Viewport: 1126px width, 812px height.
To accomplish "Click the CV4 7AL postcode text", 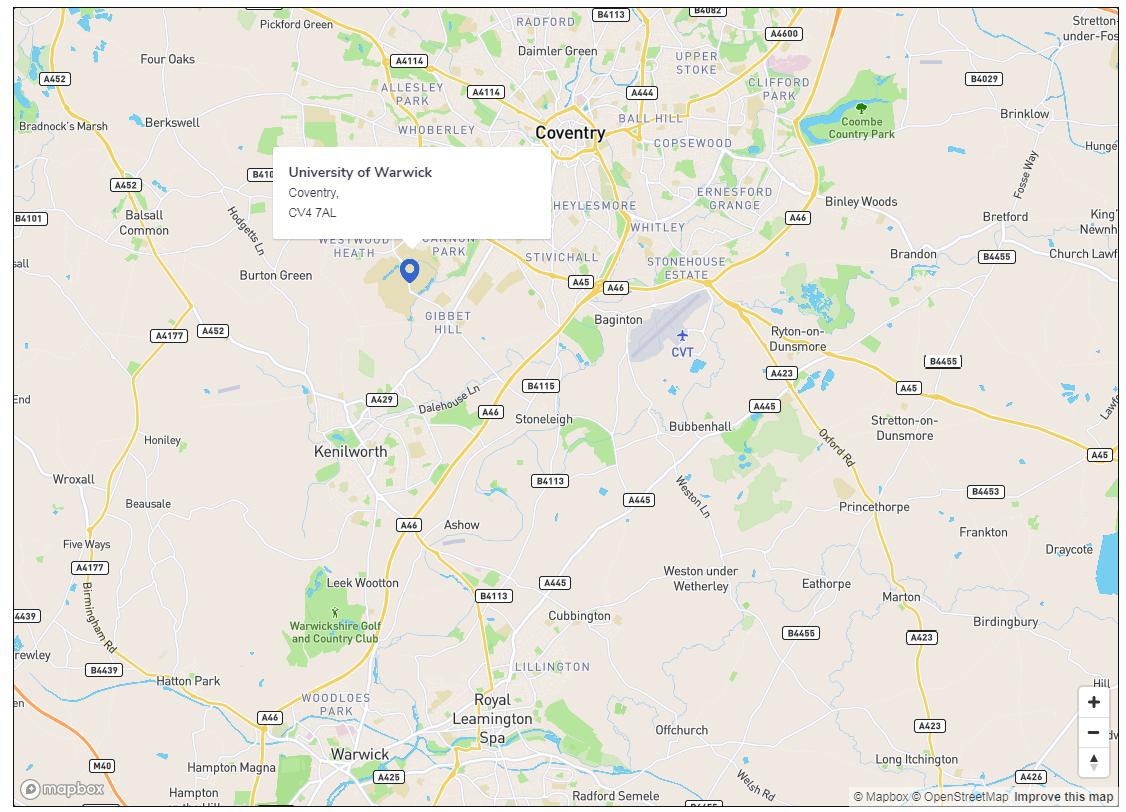I will tap(312, 213).
